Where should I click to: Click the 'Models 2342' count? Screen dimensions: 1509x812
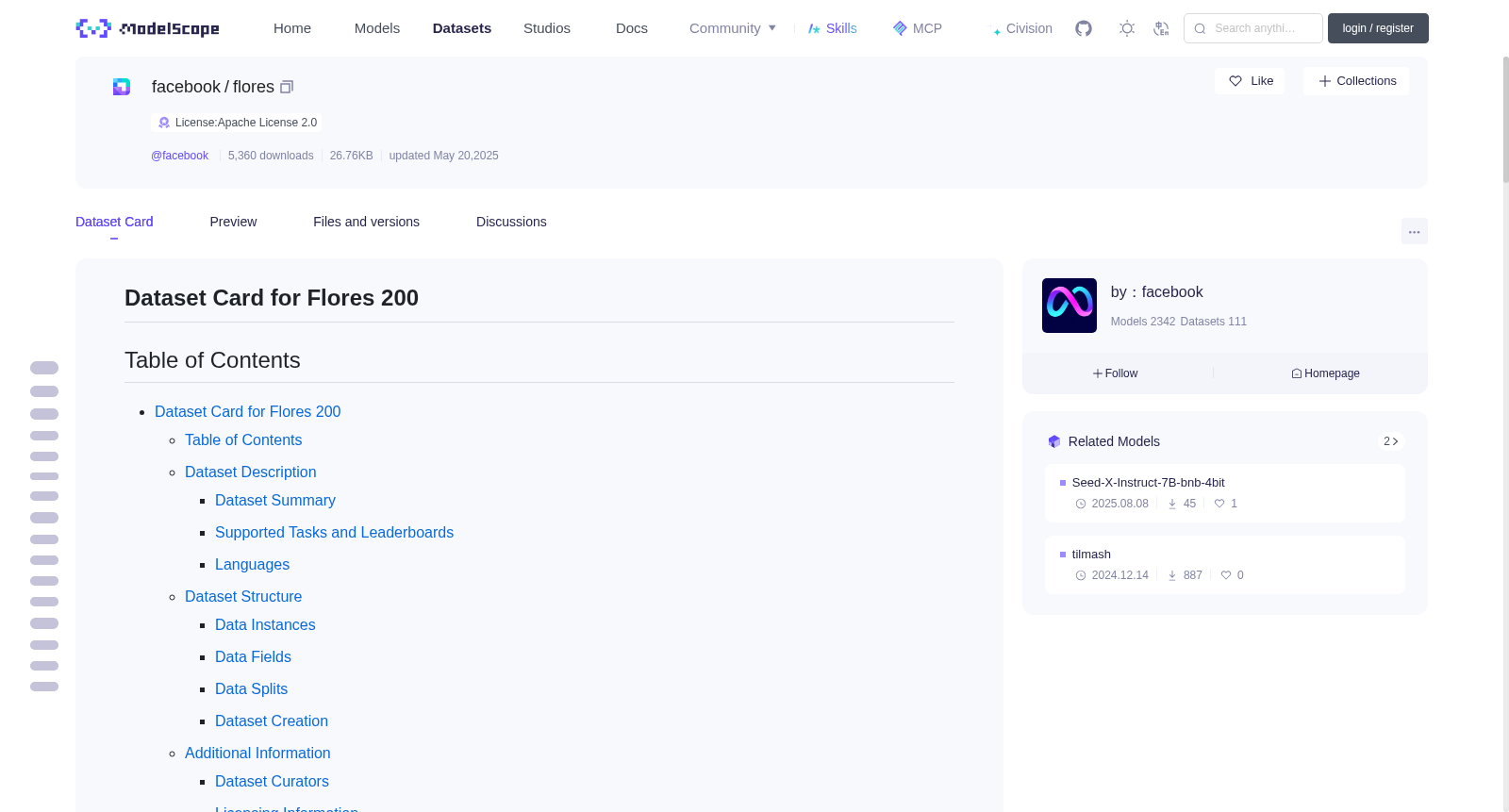[1143, 322]
